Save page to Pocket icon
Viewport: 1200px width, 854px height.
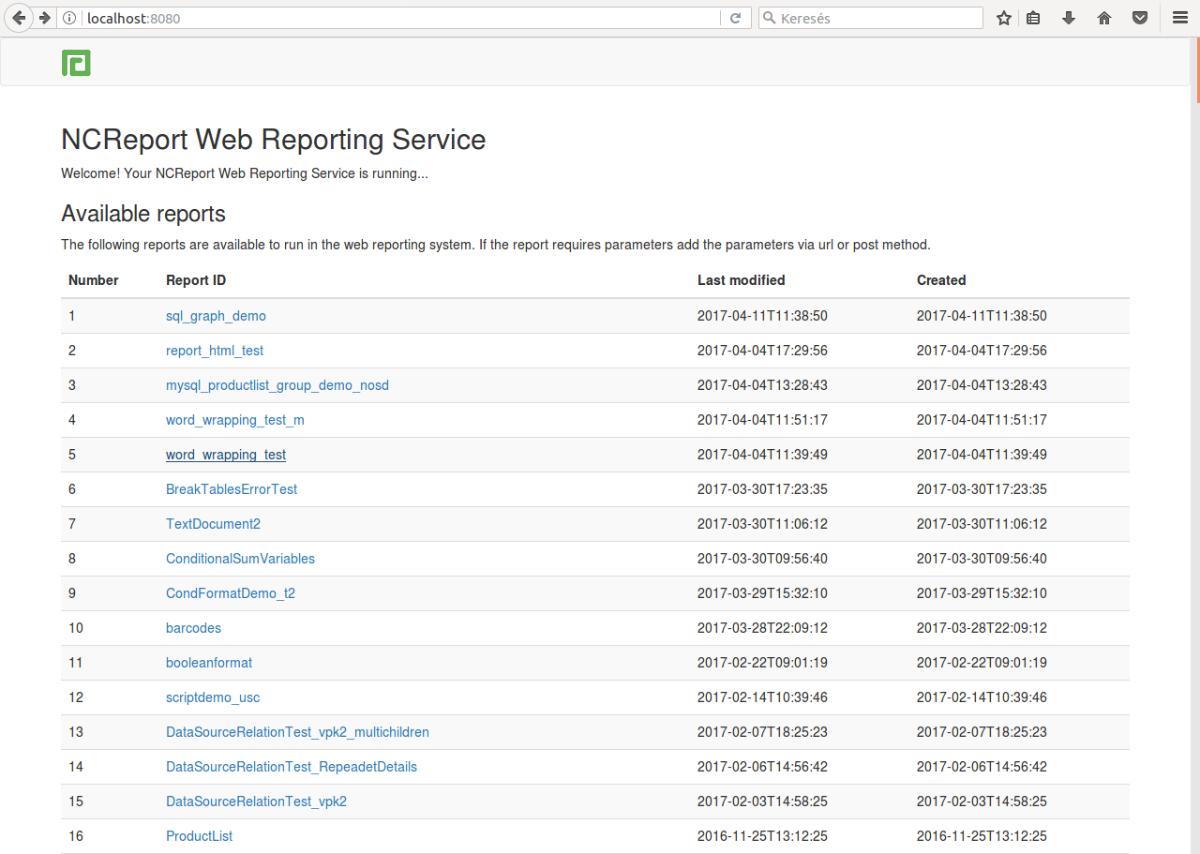[x=1139, y=18]
